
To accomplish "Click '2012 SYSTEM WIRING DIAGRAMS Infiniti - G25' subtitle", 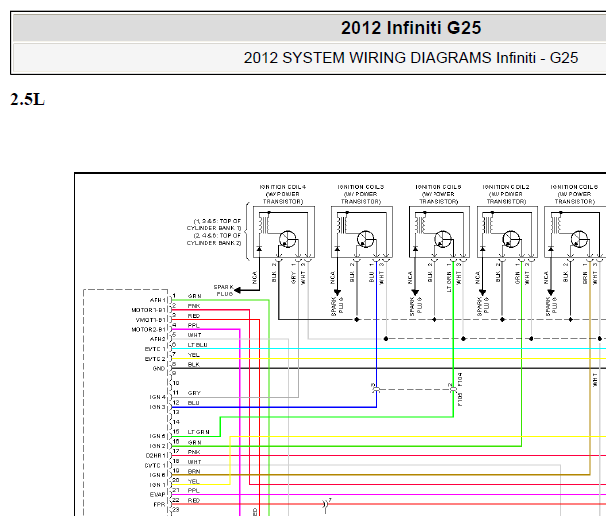I will click(x=411, y=58).
